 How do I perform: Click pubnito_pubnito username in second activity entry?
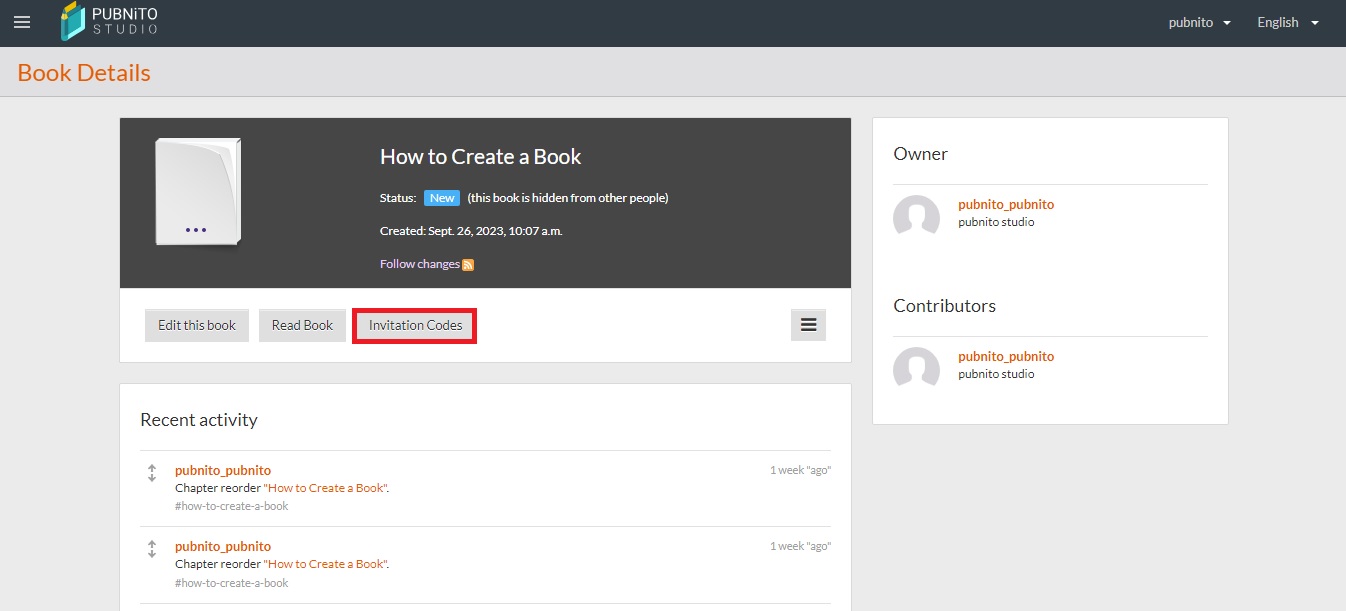point(223,546)
